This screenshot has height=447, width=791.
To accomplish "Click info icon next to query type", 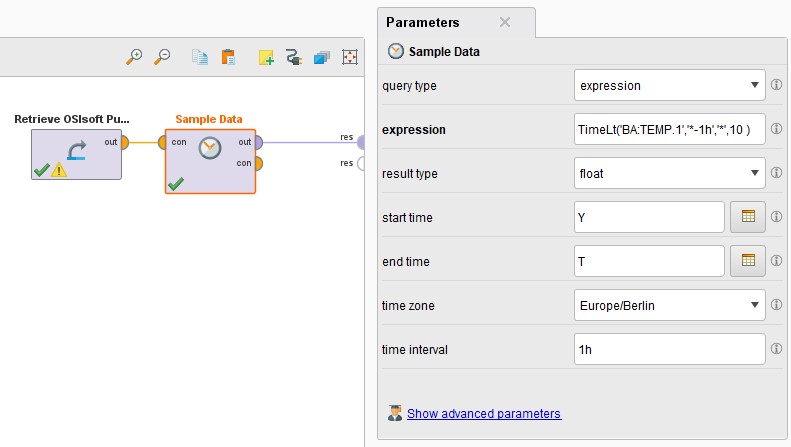I will coord(777,86).
